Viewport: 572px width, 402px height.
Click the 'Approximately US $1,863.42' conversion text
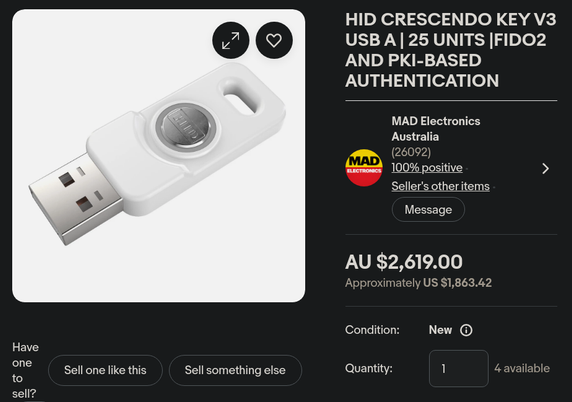[x=418, y=283]
